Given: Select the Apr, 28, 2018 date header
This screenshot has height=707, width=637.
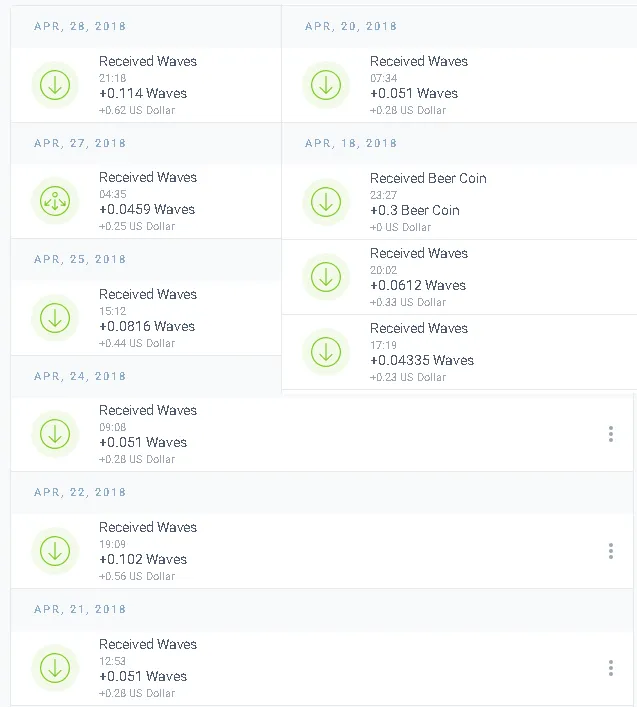Looking at the screenshot, I should pos(80,26).
